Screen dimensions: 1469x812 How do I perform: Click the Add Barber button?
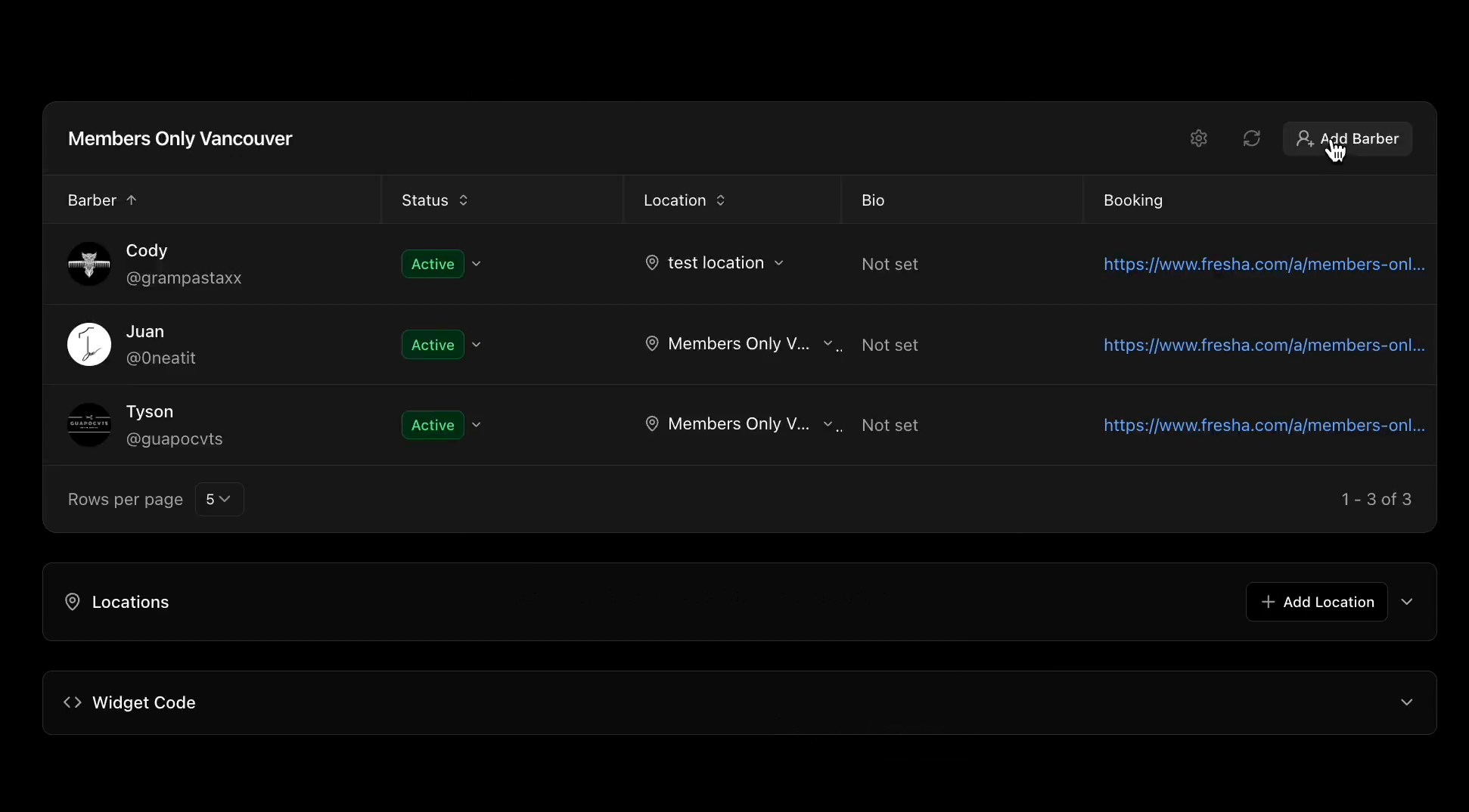tap(1347, 139)
